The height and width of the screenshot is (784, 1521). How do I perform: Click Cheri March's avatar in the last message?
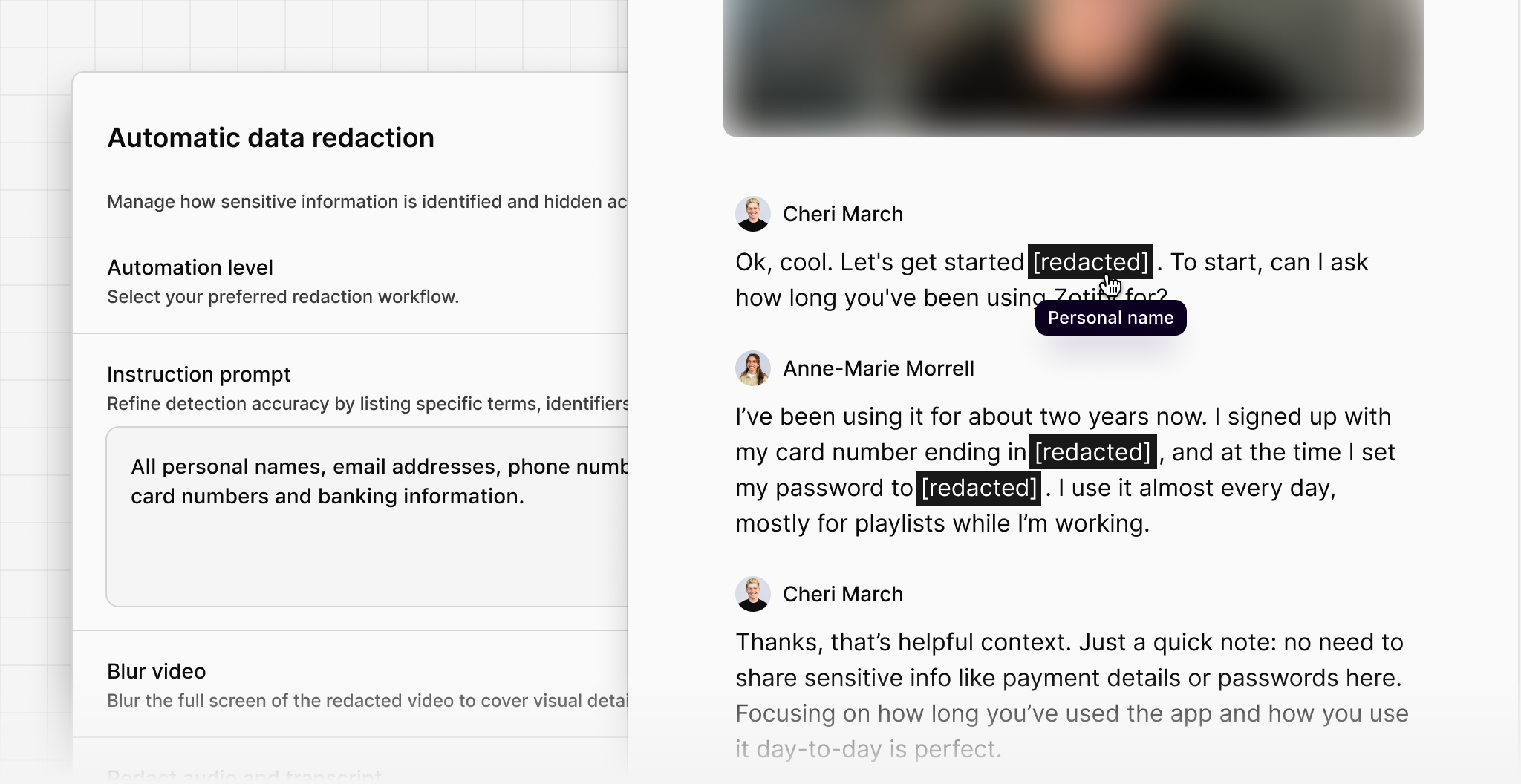(x=753, y=594)
